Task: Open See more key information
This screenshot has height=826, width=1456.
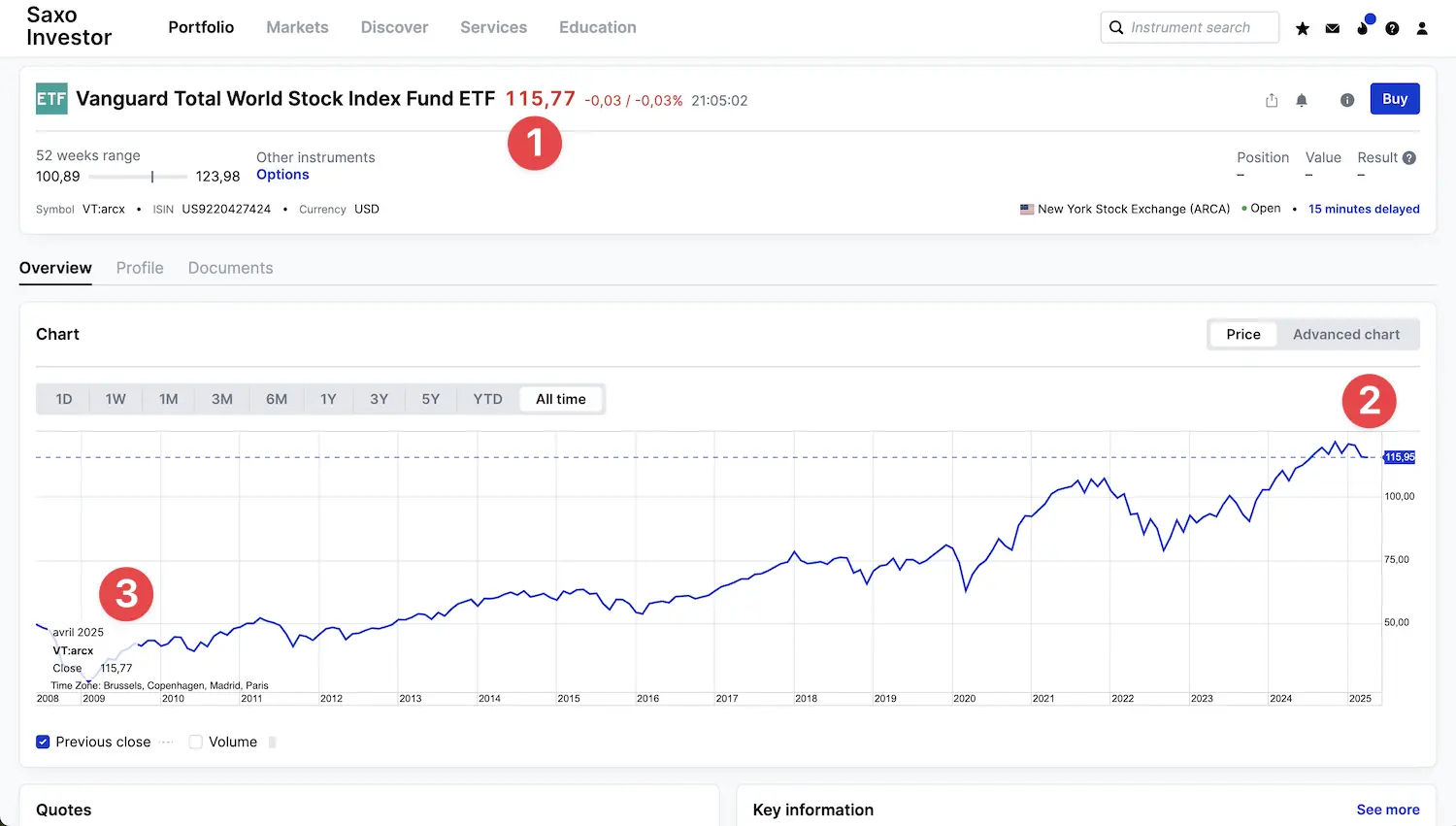Action: coord(1388,809)
